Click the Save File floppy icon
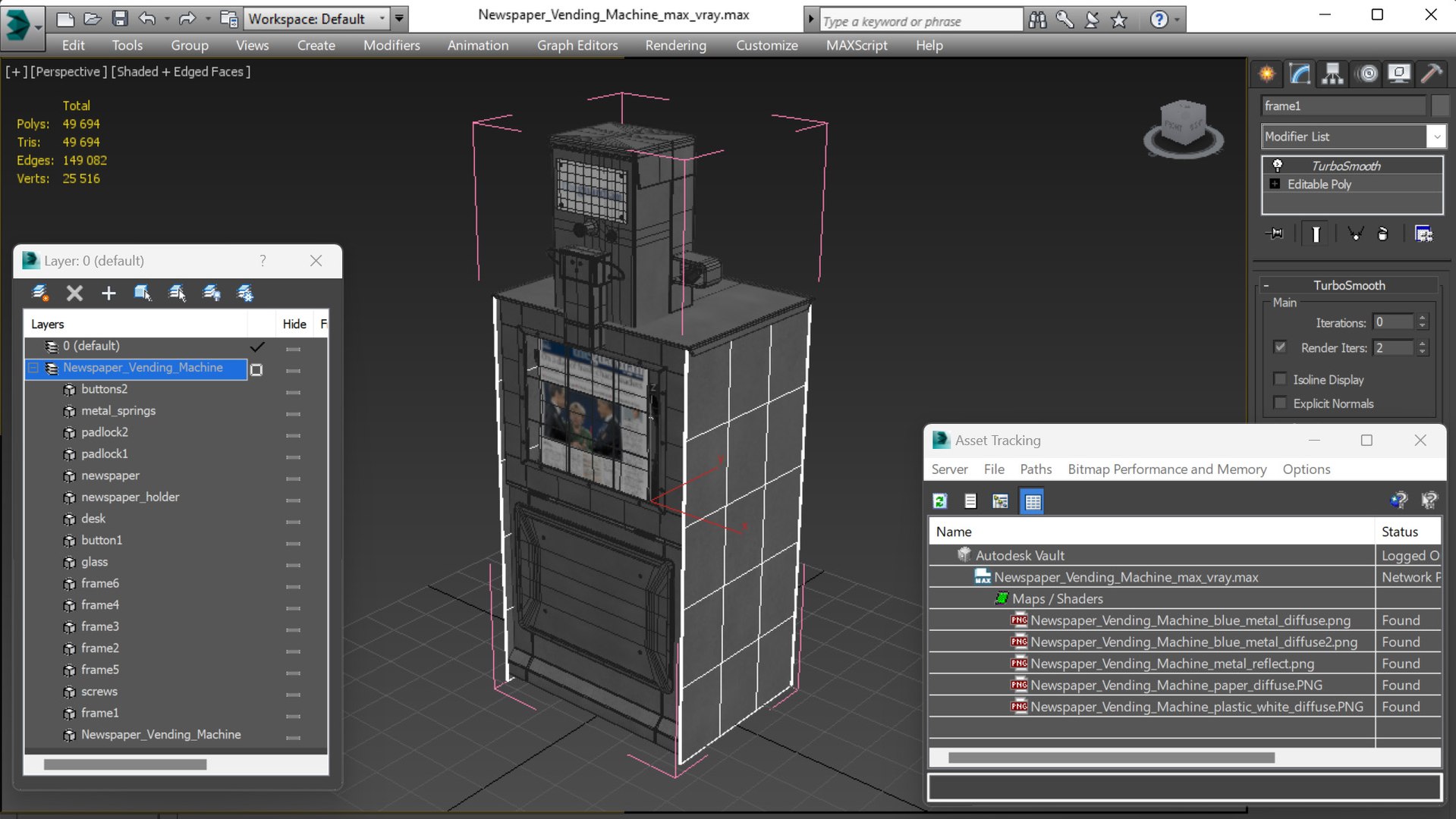Screen dimensions: 1456x819 pos(120,19)
